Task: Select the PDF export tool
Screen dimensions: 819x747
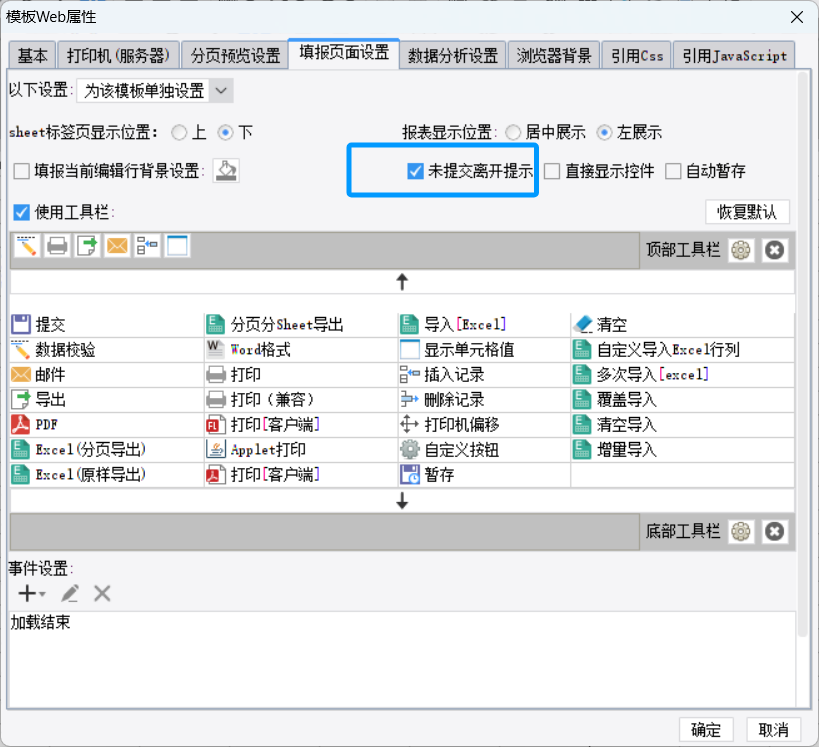Action: tap(107, 425)
